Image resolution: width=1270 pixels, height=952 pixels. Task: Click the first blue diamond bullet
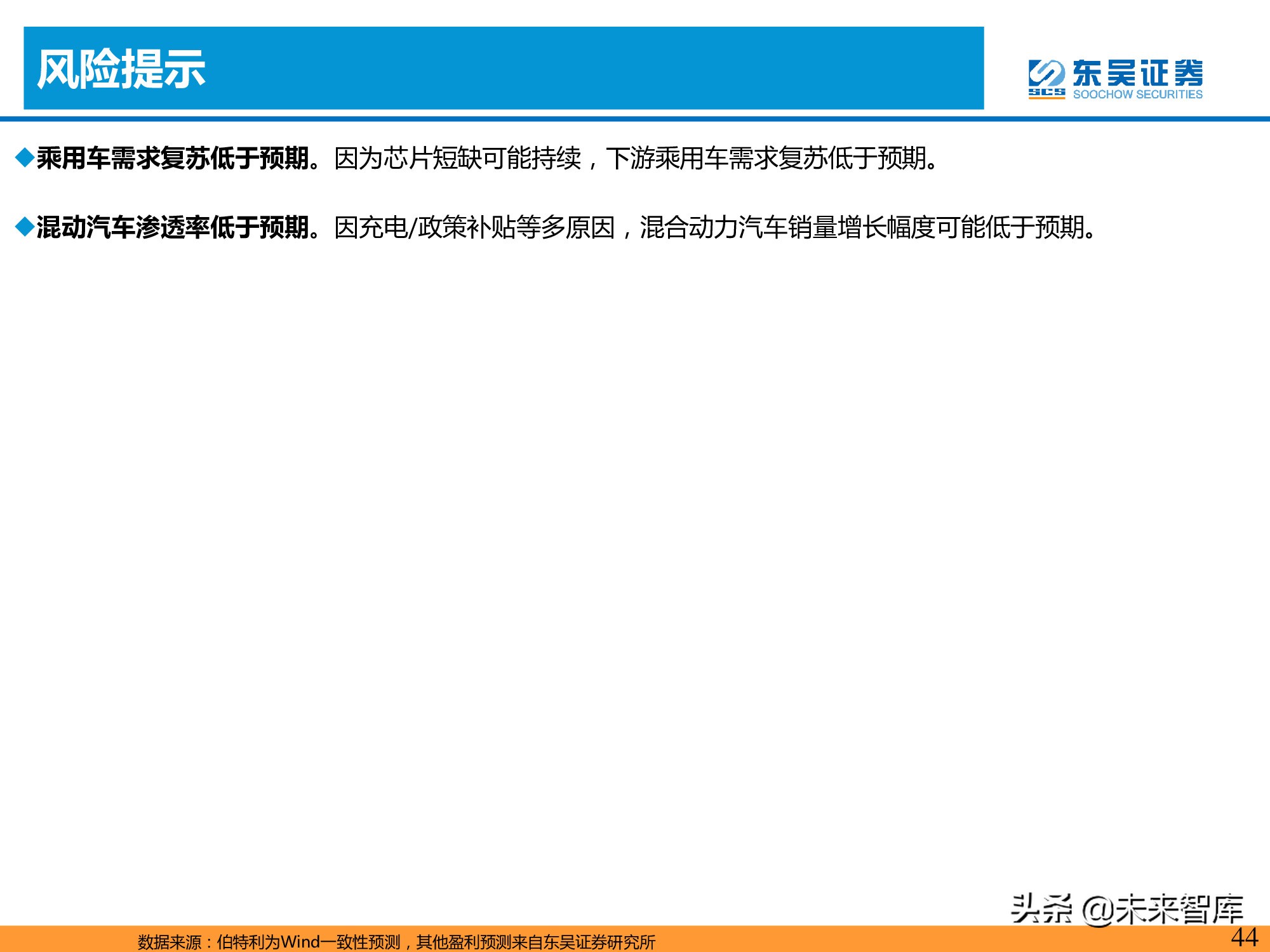coord(25,157)
